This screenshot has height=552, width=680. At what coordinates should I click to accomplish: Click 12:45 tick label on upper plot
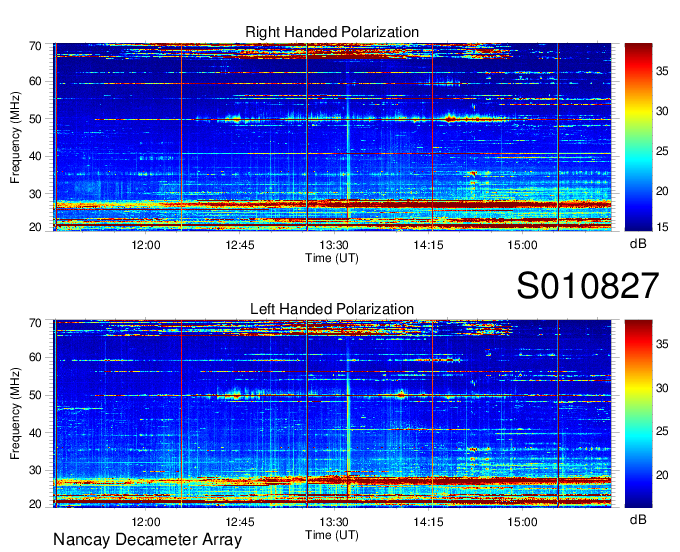[240, 245]
